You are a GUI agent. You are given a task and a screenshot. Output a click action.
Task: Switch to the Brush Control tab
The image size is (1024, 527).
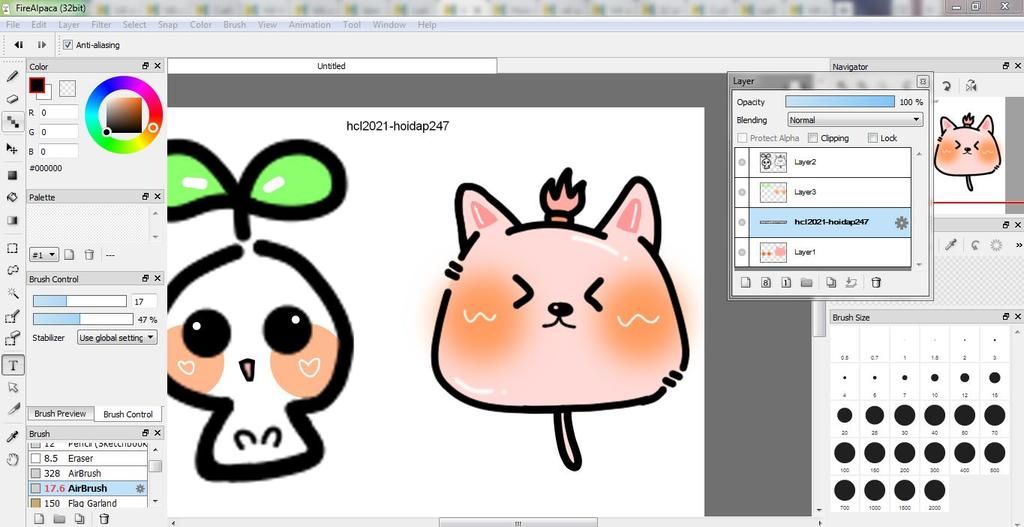128,414
